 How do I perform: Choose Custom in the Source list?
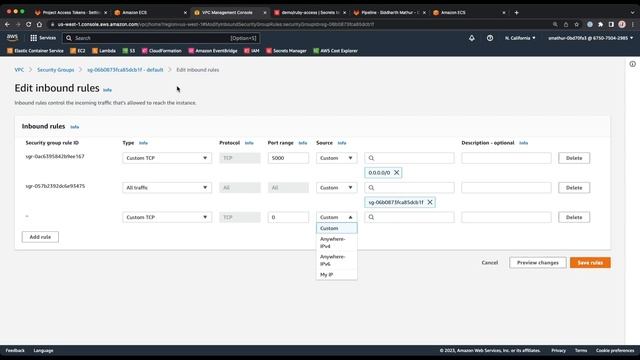point(336,228)
